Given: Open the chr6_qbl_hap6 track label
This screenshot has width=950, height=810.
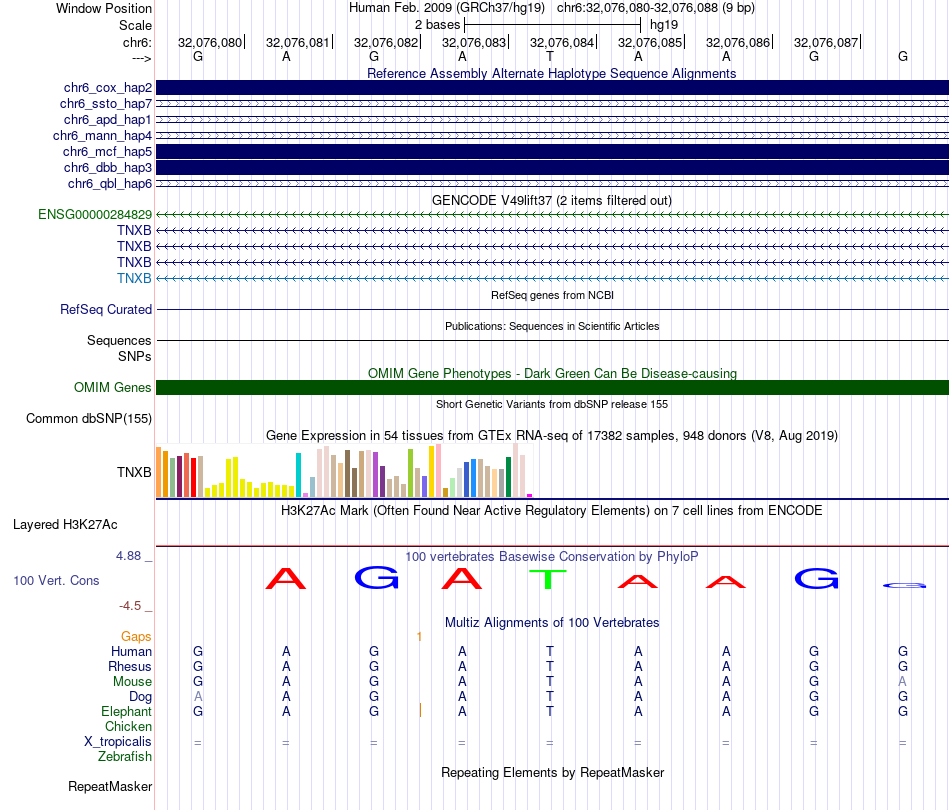Looking at the screenshot, I should click(x=109, y=183).
